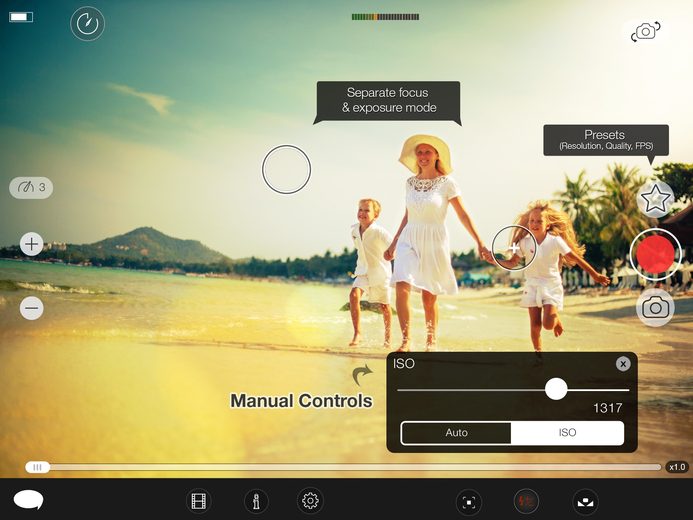
Task: Click the ISO panel title
Action: pyautogui.click(x=404, y=364)
